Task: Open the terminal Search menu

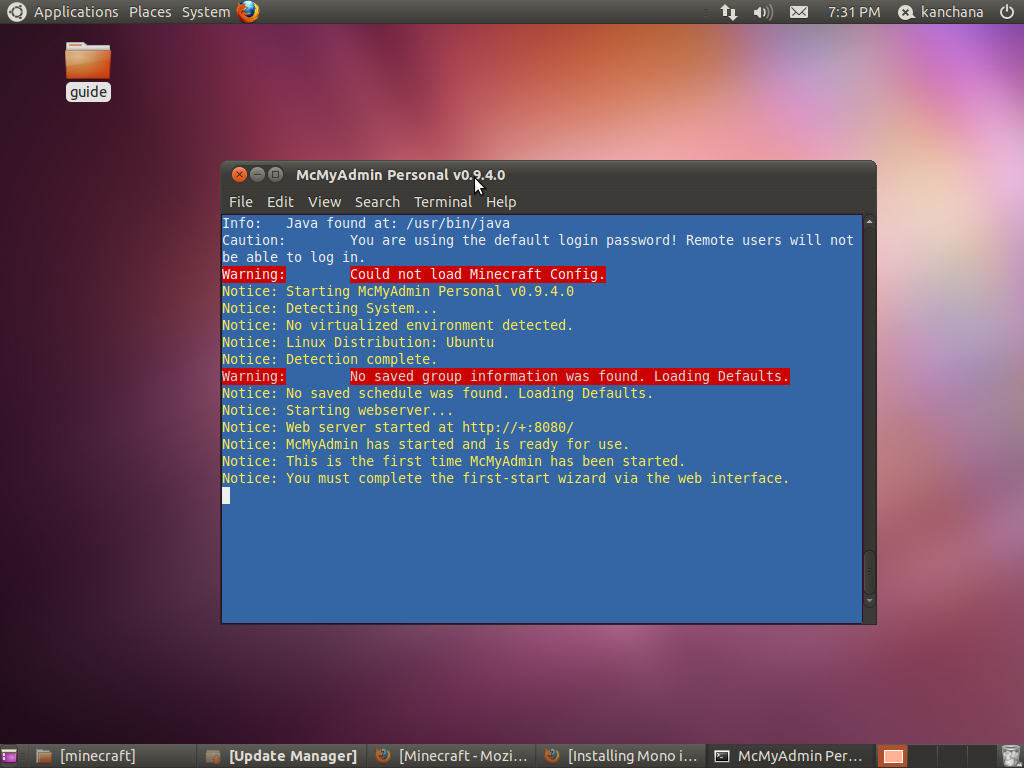Action: click(377, 202)
